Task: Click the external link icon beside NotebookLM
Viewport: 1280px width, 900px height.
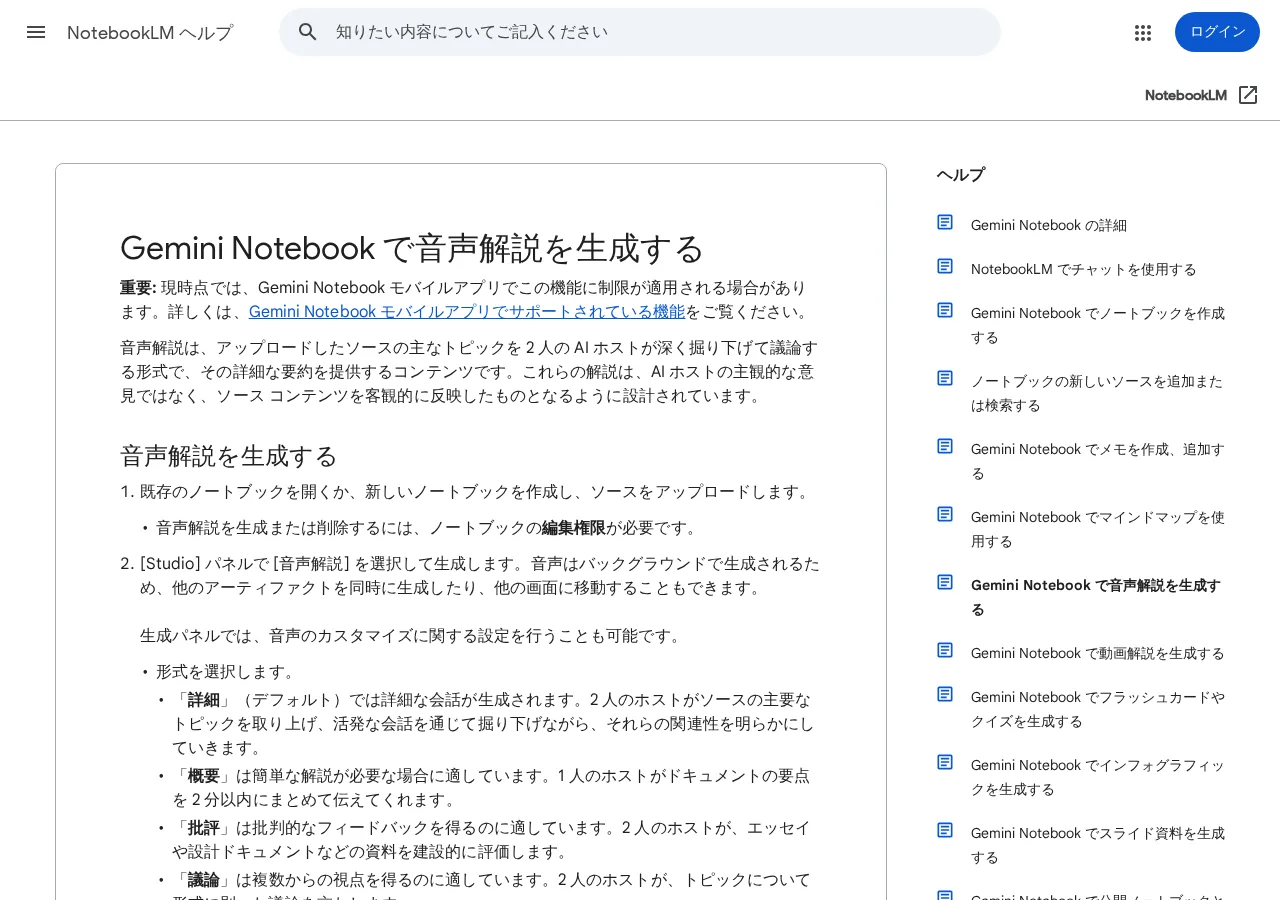Action: [1248, 95]
